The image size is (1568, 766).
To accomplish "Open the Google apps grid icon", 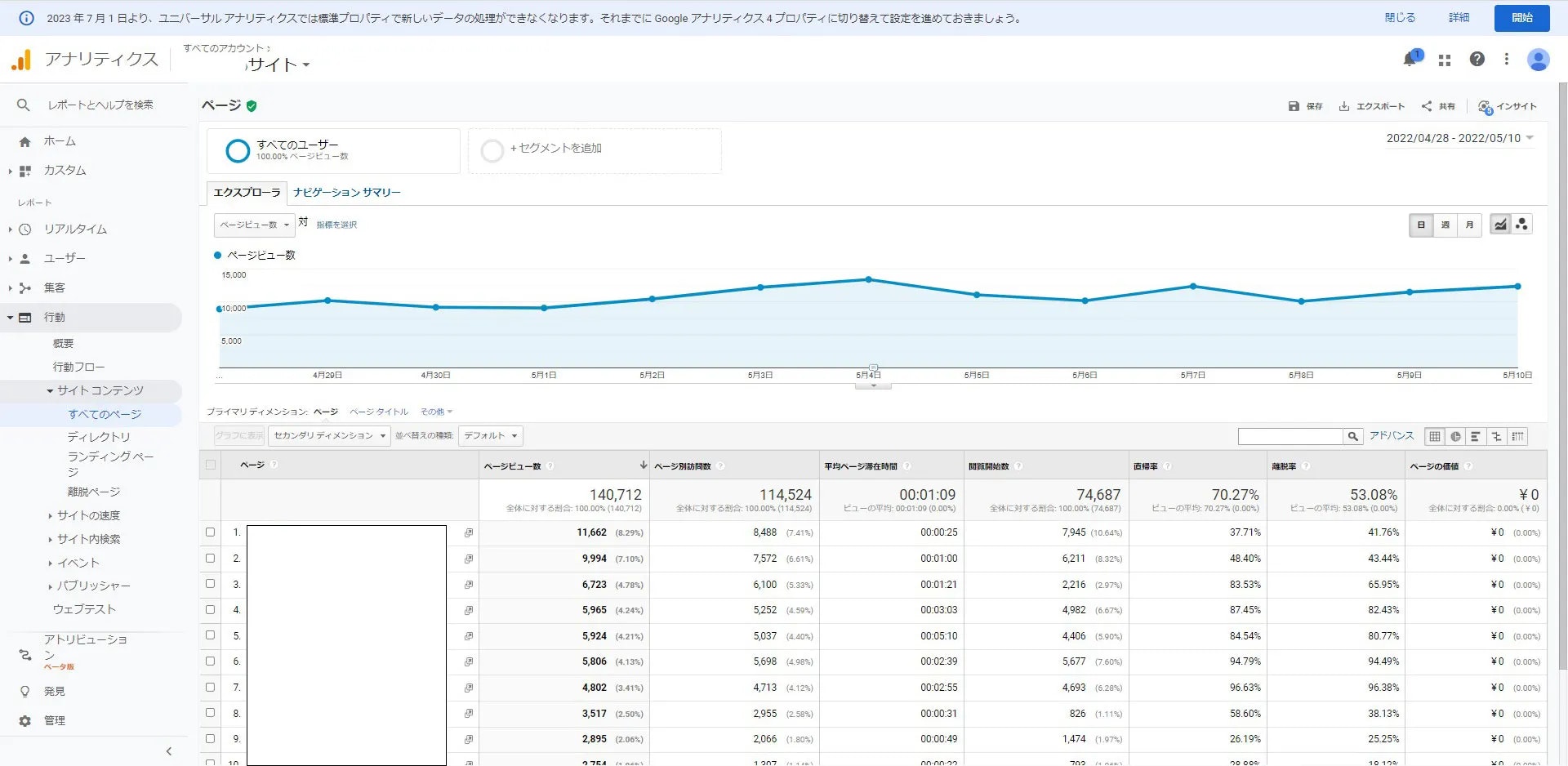I will pyautogui.click(x=1444, y=60).
